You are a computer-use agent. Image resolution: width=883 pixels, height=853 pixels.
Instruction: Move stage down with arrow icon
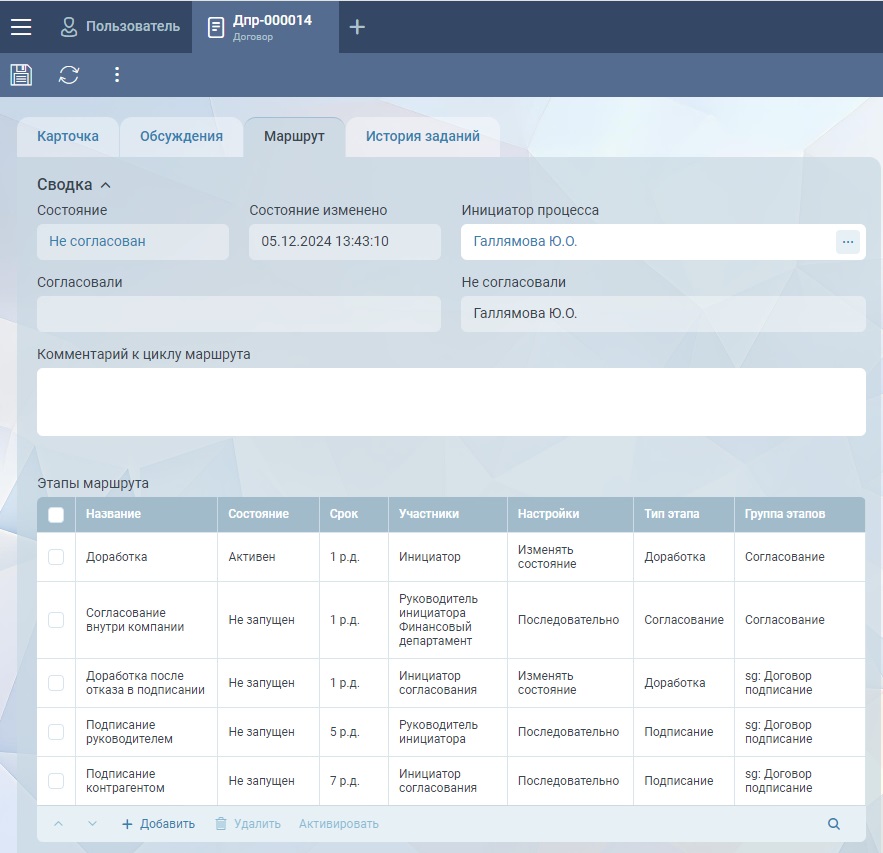(92, 824)
